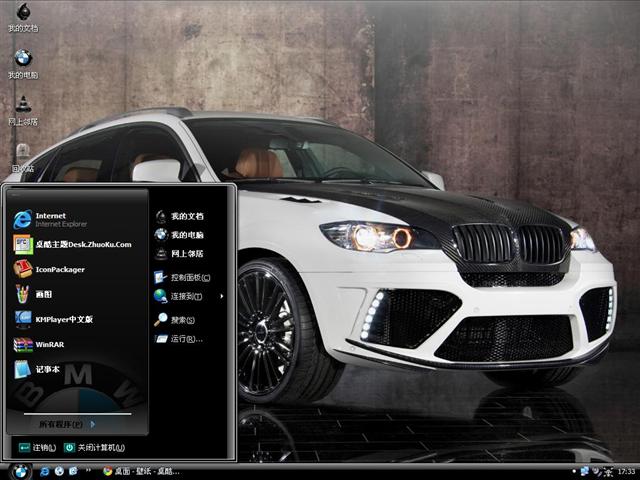Select 搜索 (Search) in the Start menu
Image resolution: width=640 pixels, height=480 pixels.
(181, 320)
